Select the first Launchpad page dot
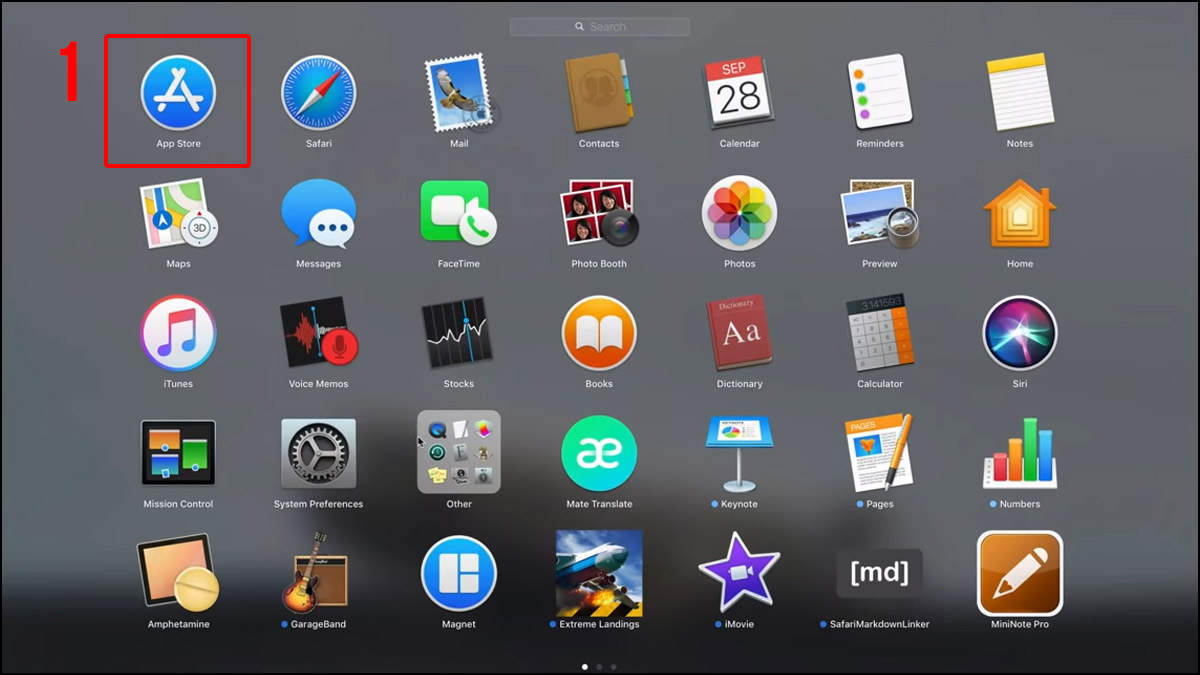 click(x=585, y=666)
